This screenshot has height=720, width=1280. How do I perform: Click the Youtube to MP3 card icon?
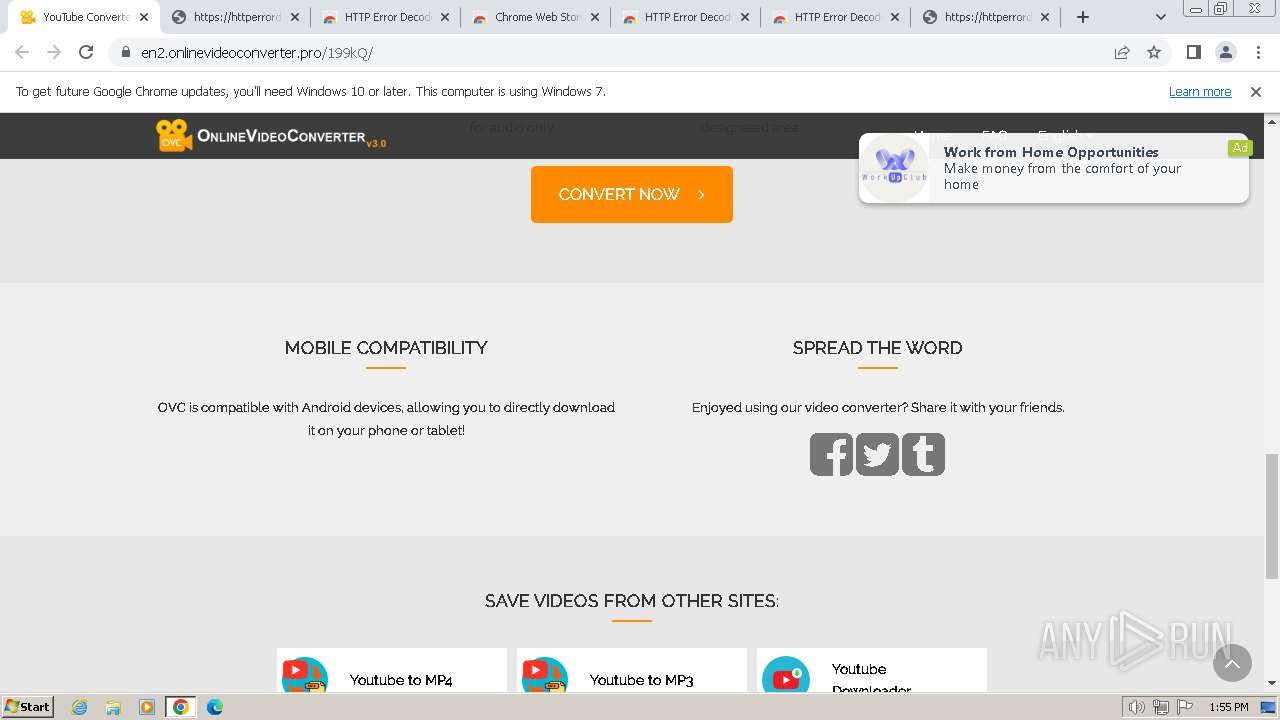click(x=545, y=676)
